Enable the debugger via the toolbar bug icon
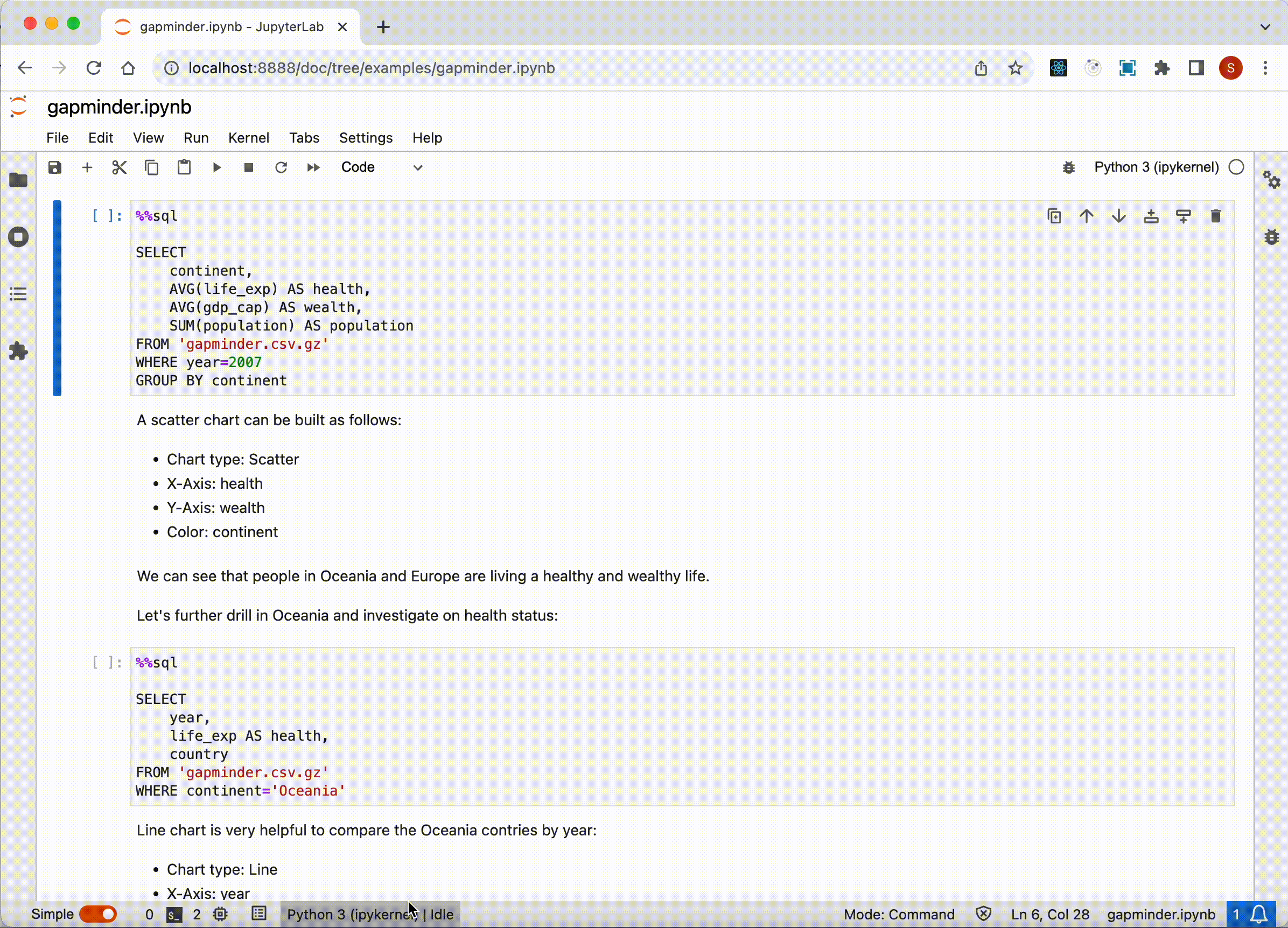The image size is (1288, 928). tap(1068, 167)
